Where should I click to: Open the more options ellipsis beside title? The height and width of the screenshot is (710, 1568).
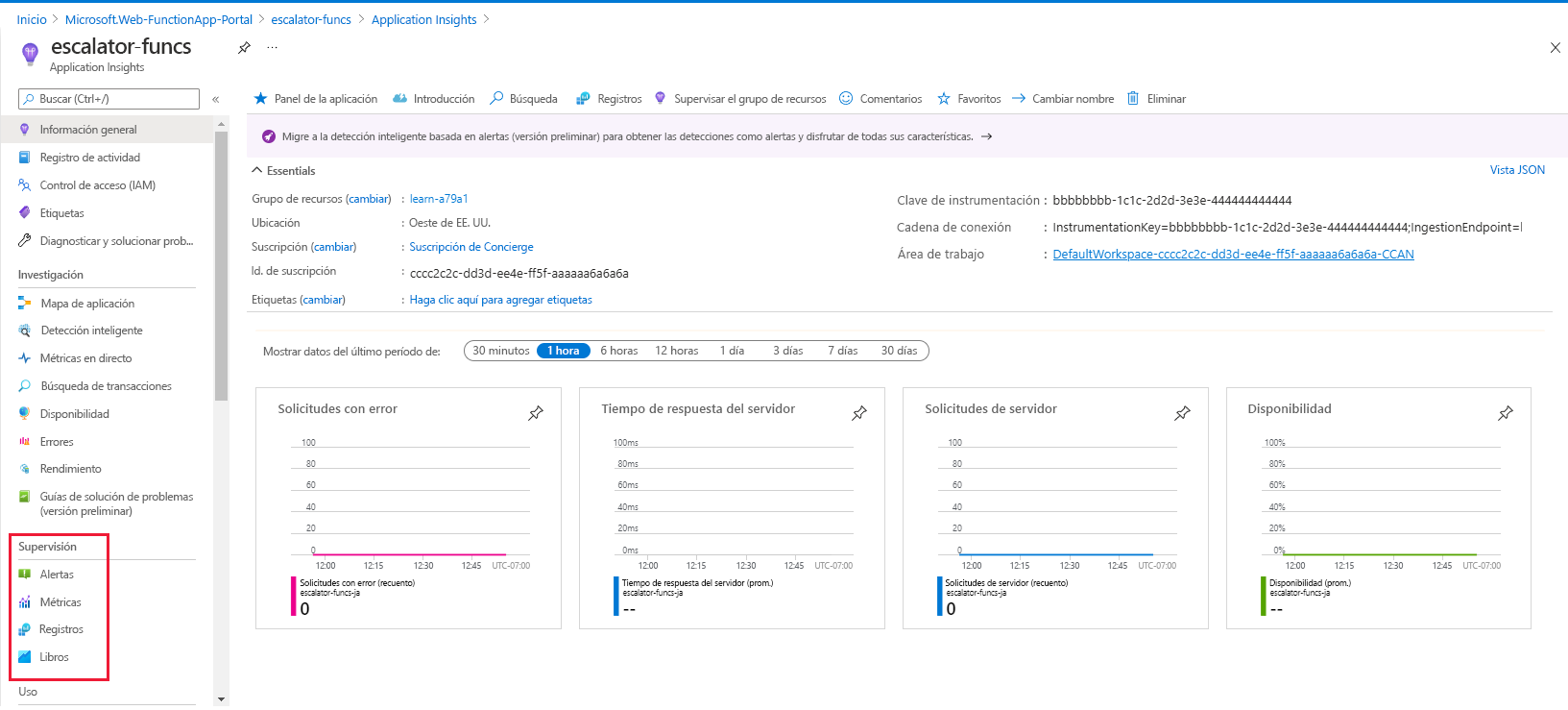coord(273,47)
